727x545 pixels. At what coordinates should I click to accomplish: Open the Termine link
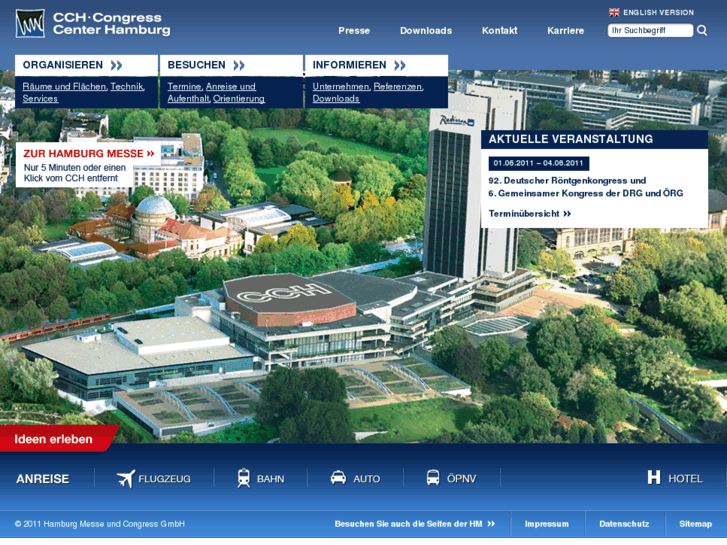(185, 87)
